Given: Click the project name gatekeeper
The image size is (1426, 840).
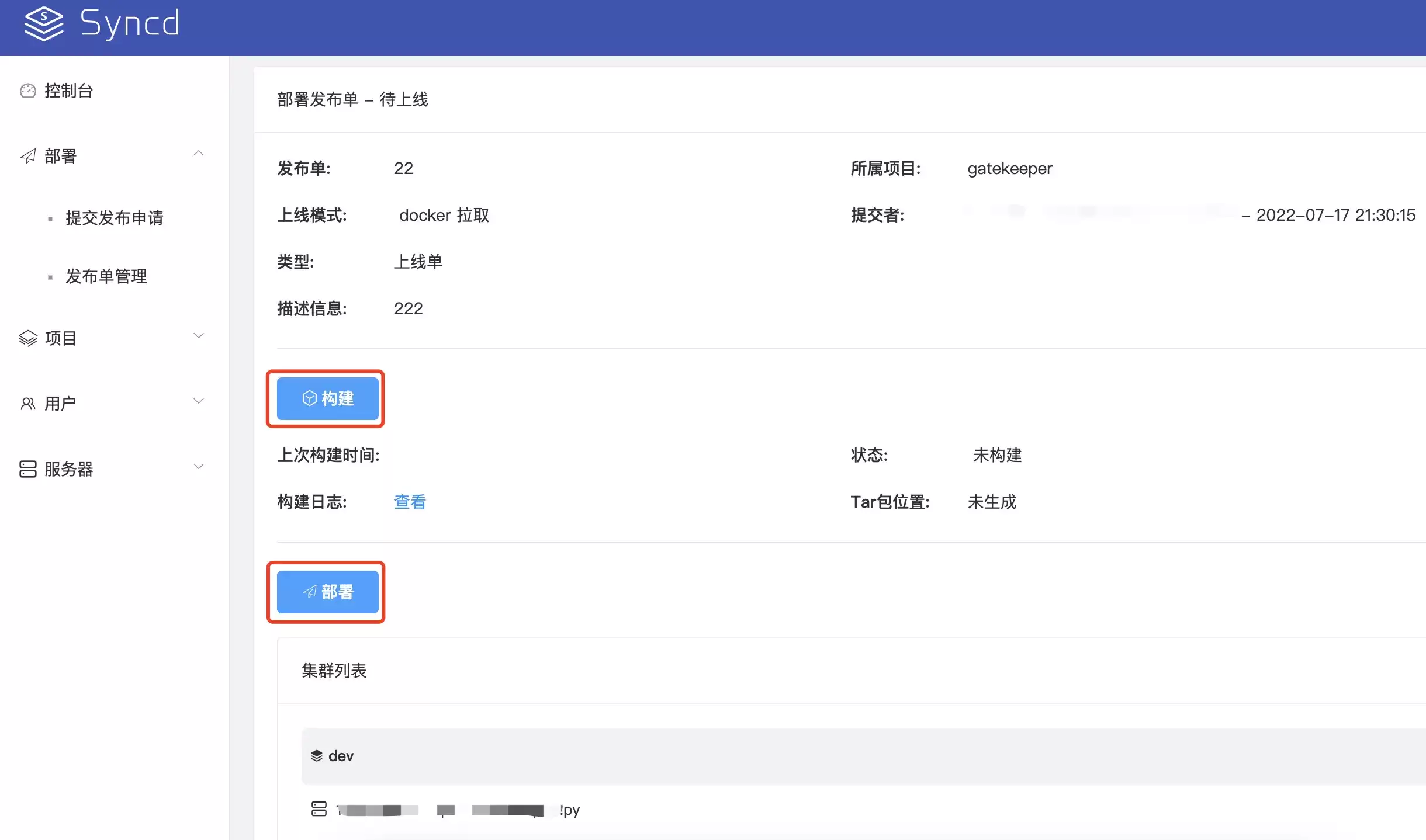Looking at the screenshot, I should click(x=1010, y=169).
